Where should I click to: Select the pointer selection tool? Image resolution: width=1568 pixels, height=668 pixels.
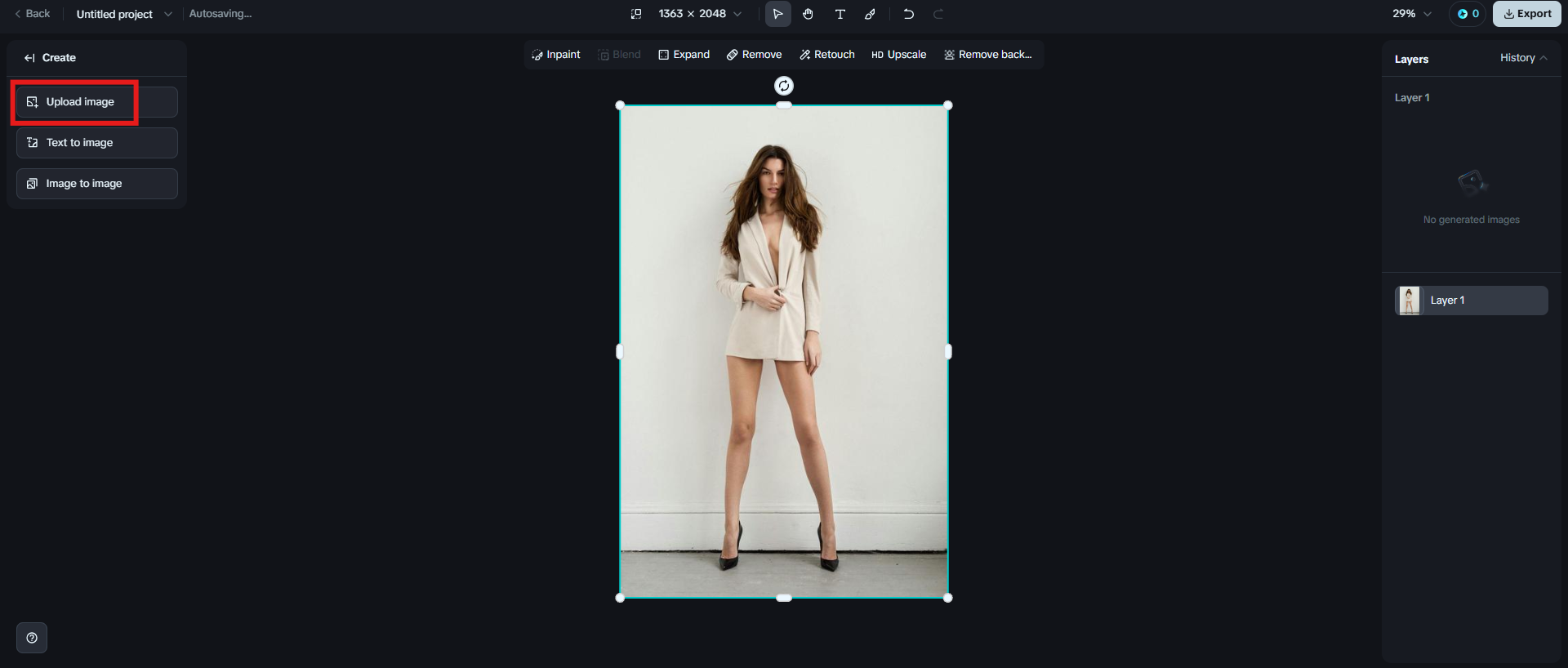pos(777,14)
